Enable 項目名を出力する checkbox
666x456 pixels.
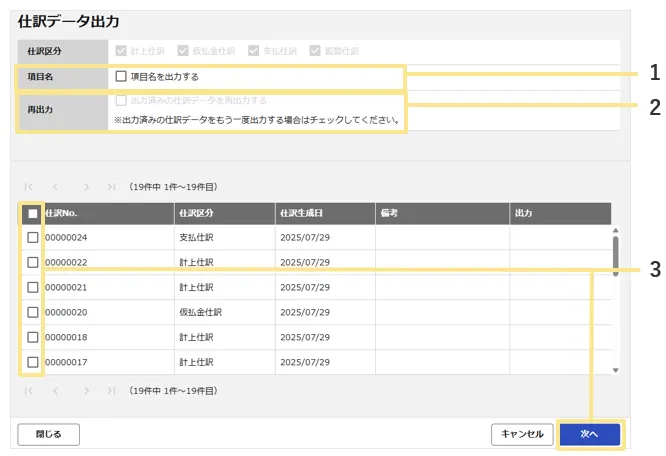click(121, 76)
